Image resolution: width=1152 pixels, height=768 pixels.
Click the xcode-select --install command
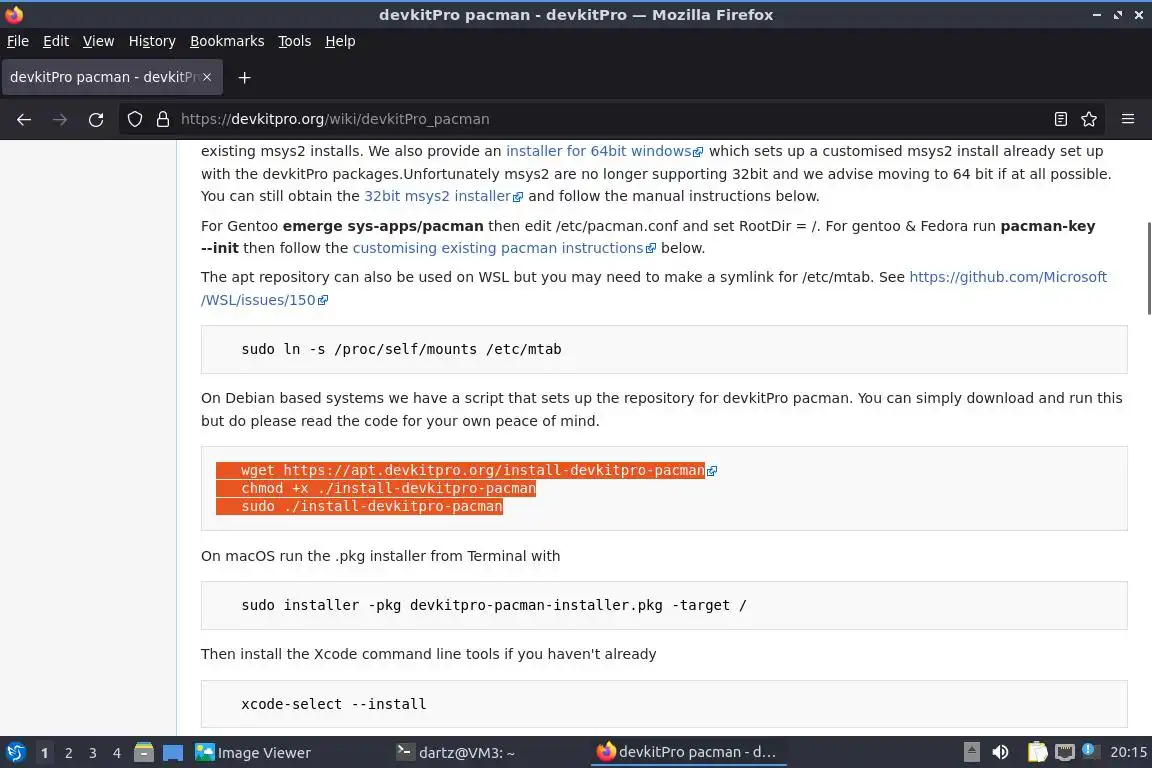tap(334, 704)
